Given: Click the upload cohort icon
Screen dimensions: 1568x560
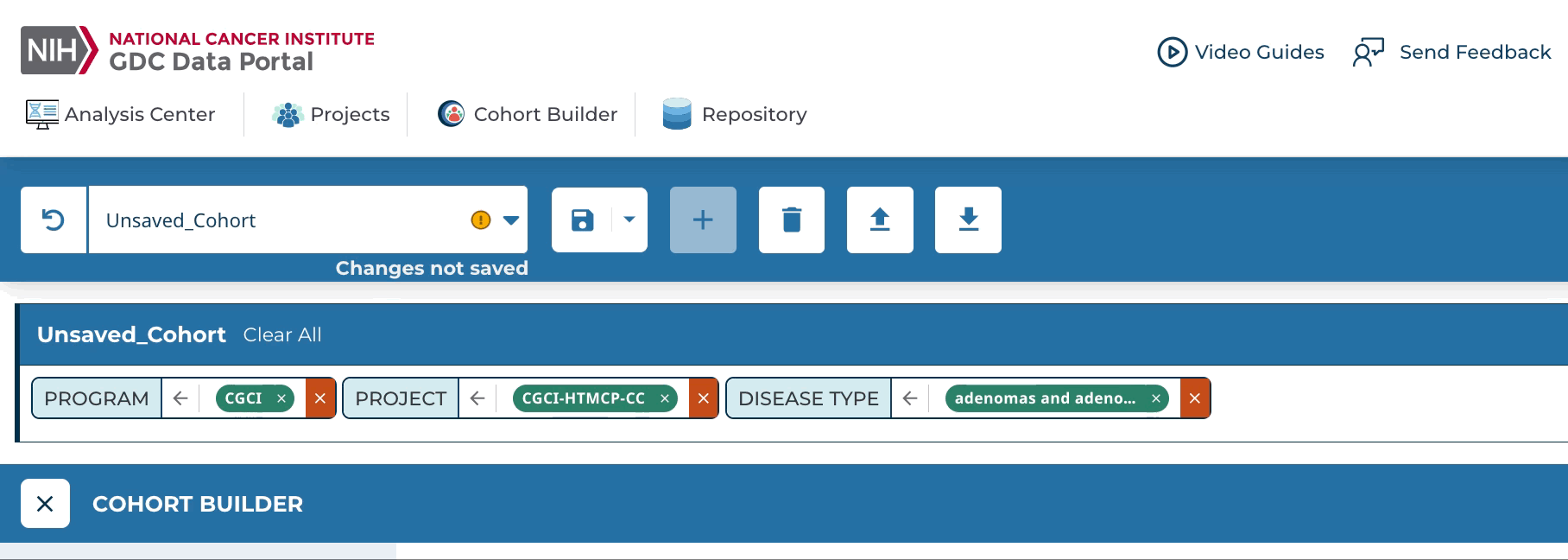Looking at the screenshot, I should point(880,220).
